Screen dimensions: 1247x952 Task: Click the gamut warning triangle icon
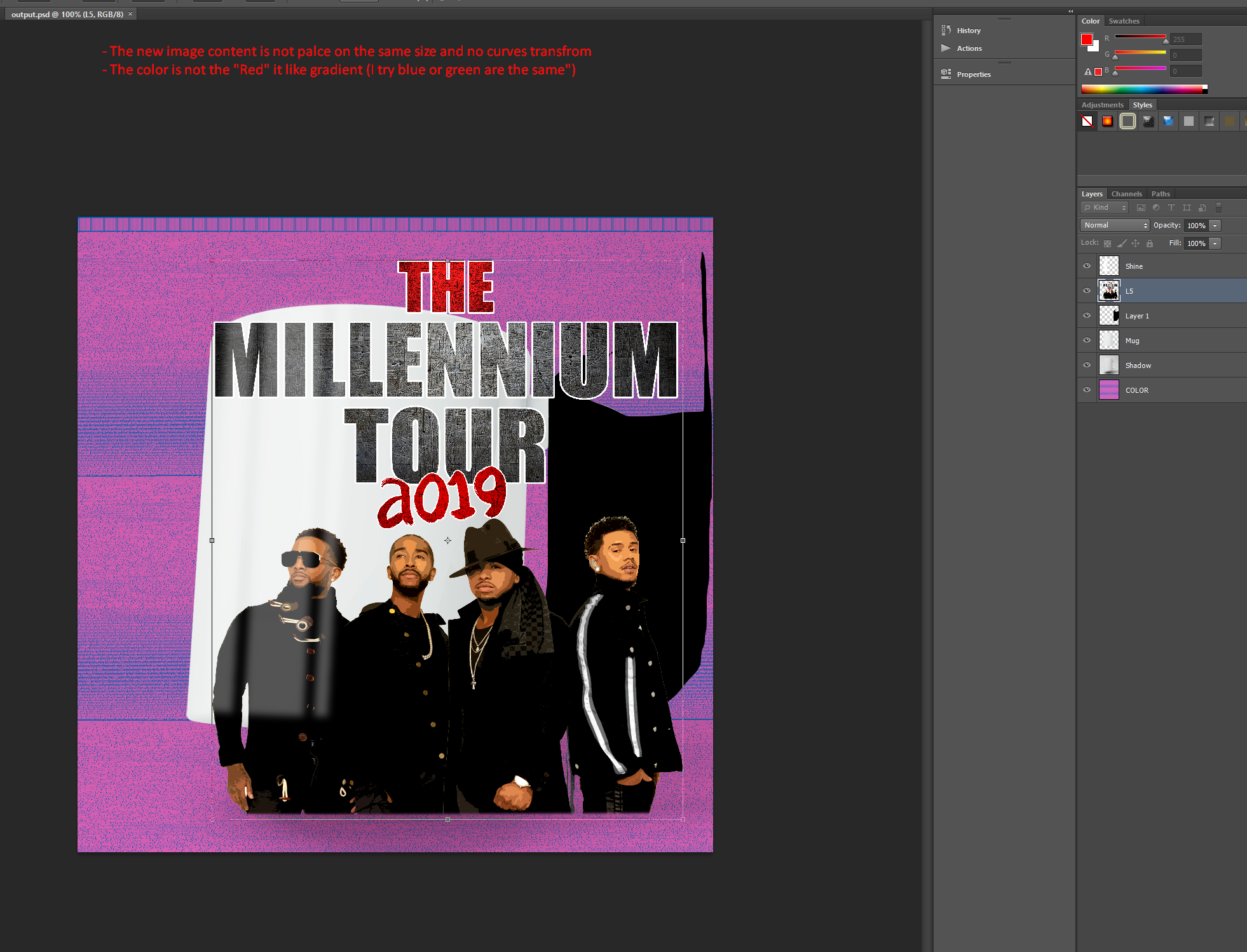click(1088, 72)
